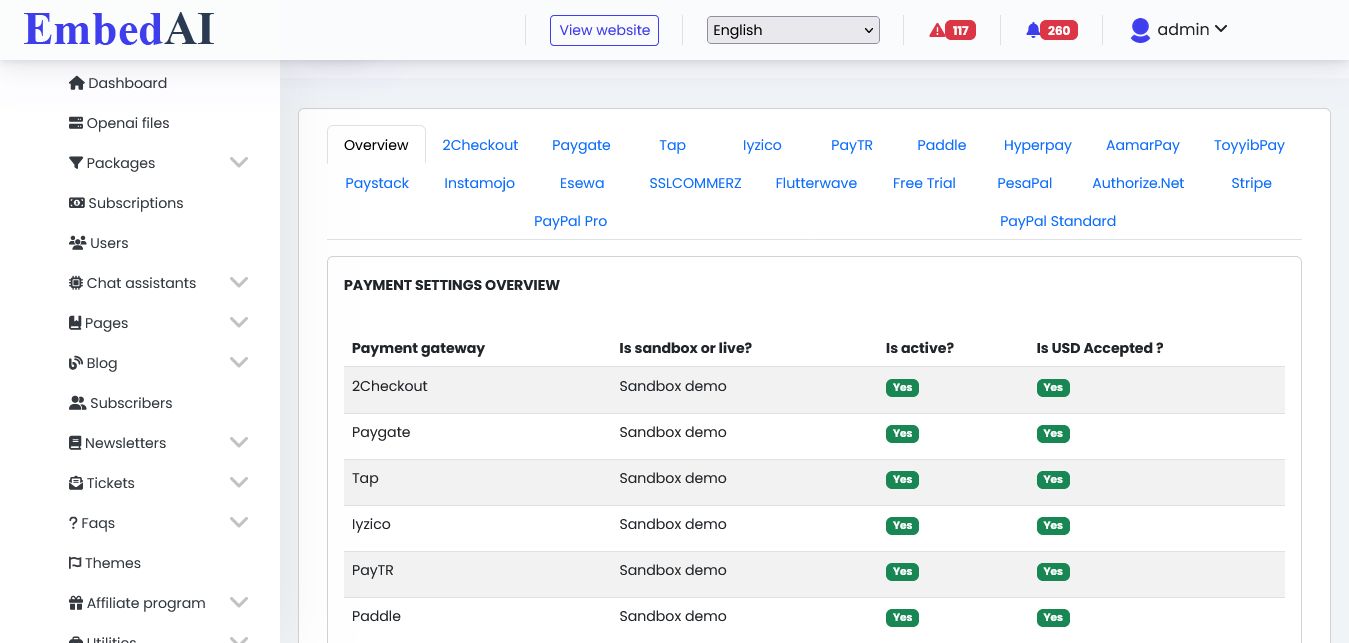Click the Pages book icon
The width and height of the screenshot is (1349, 643).
[75, 323]
